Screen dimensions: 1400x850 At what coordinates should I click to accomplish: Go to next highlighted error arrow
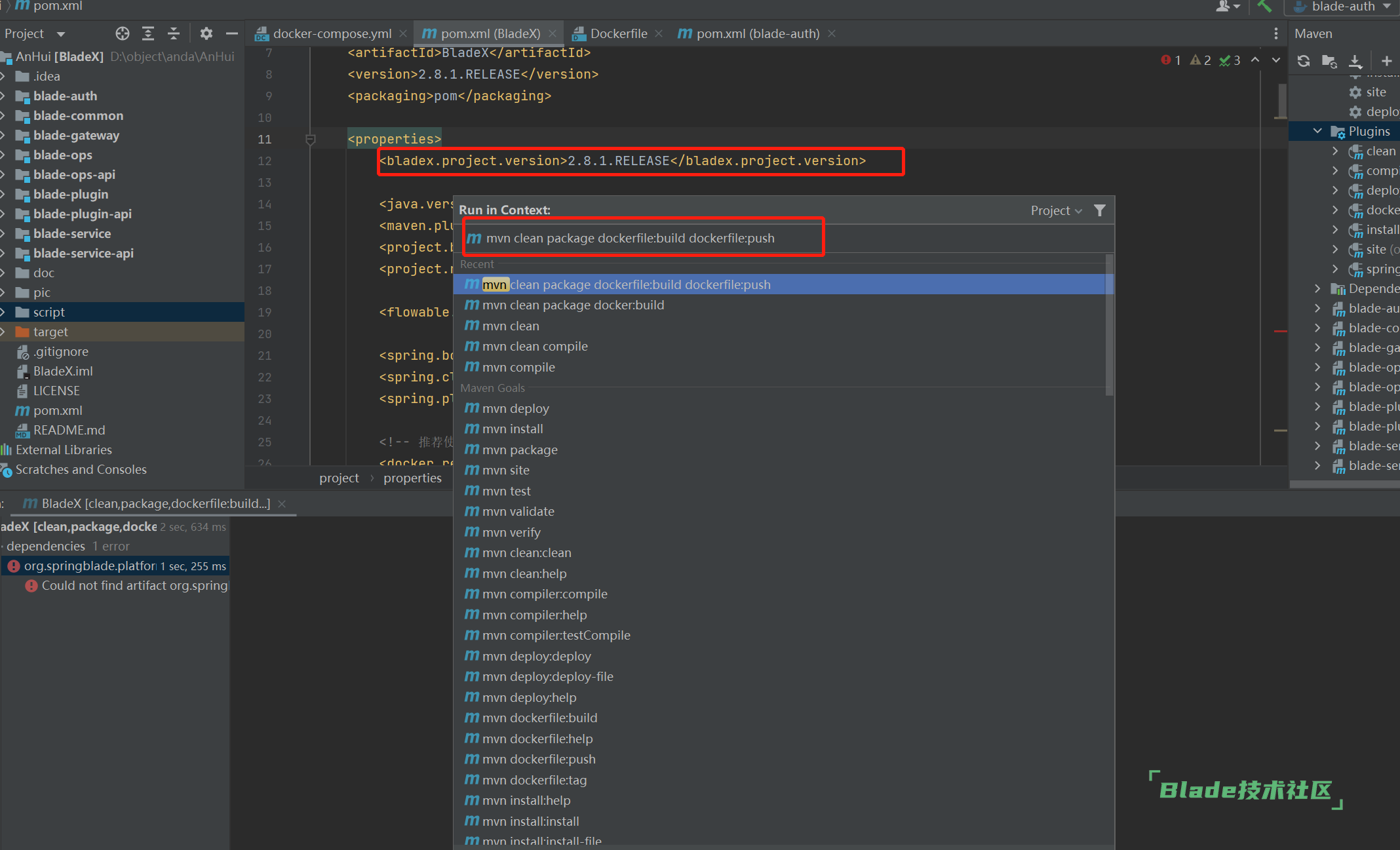pos(1276,60)
